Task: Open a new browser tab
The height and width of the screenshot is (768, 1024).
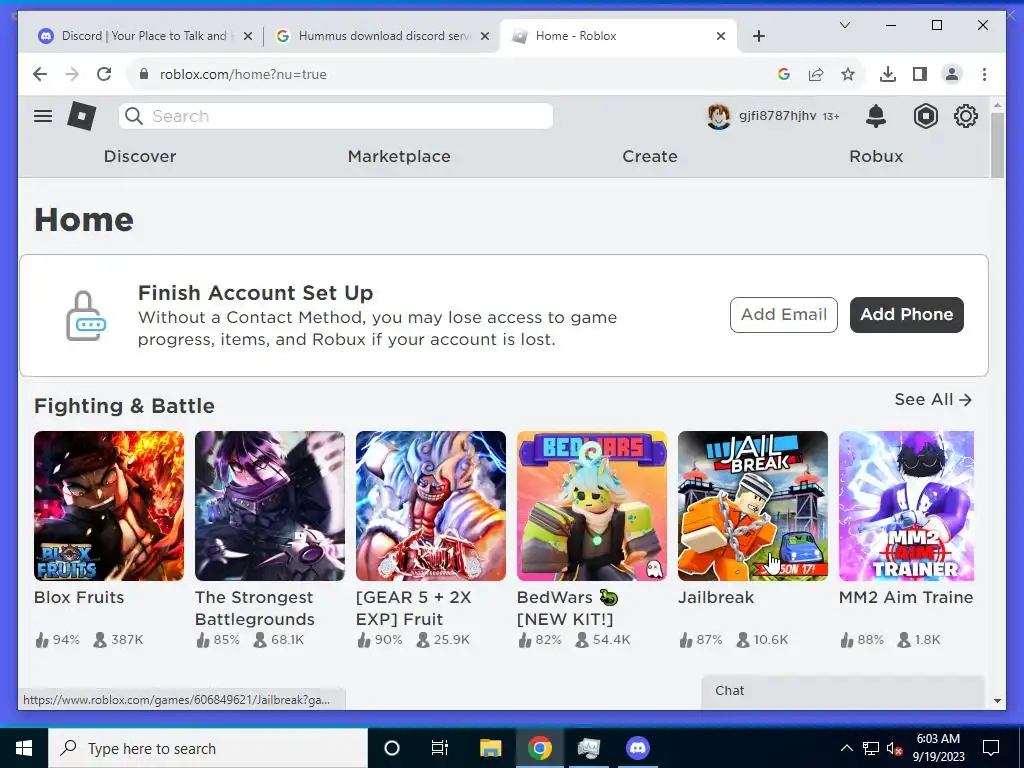Action: [758, 36]
